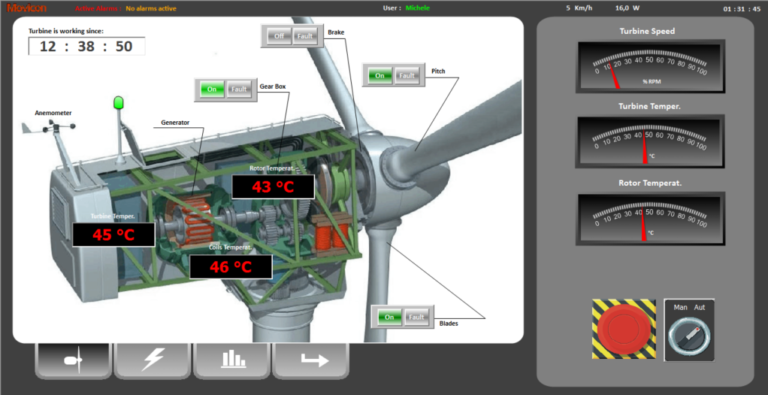The height and width of the screenshot is (395, 768).
Task: Click the 'Active Alarms' label
Action: click(x=98, y=9)
